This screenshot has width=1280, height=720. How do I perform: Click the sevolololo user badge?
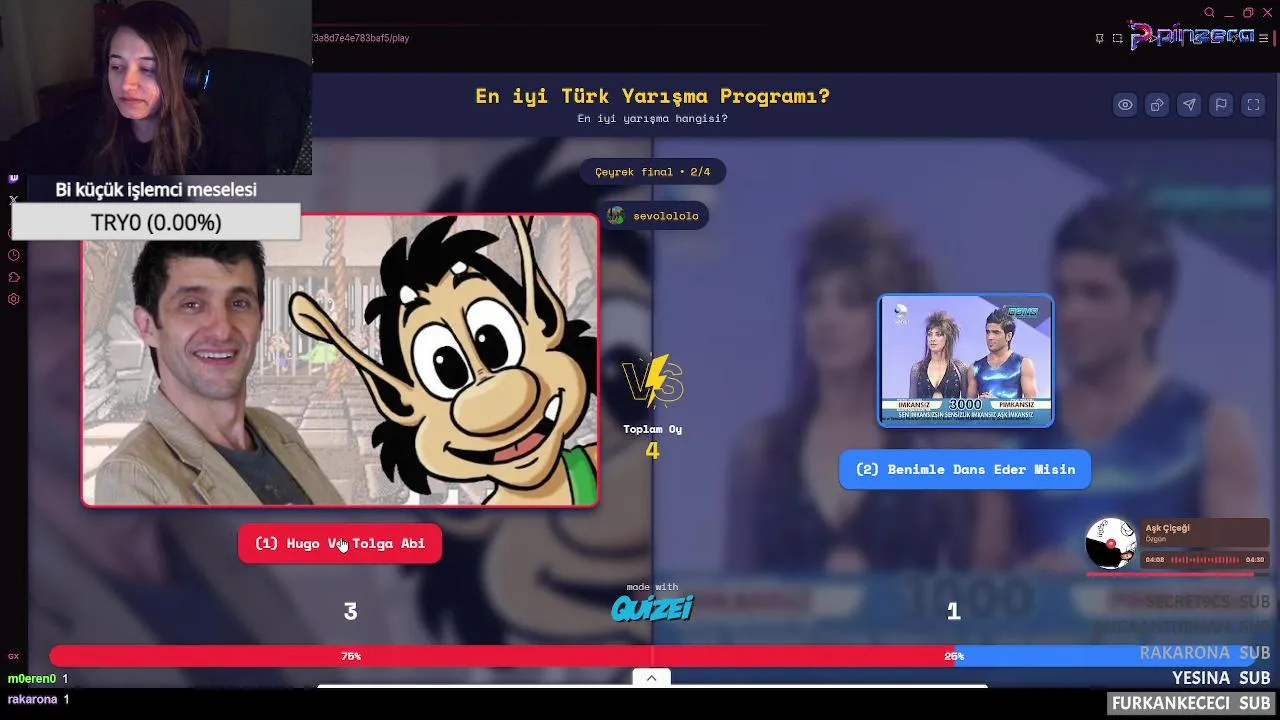(653, 215)
